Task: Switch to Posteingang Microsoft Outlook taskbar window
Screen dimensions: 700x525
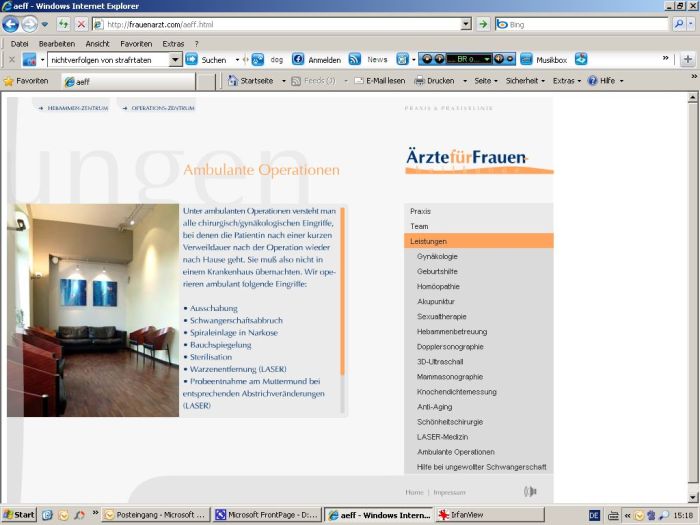Action: pos(156,515)
